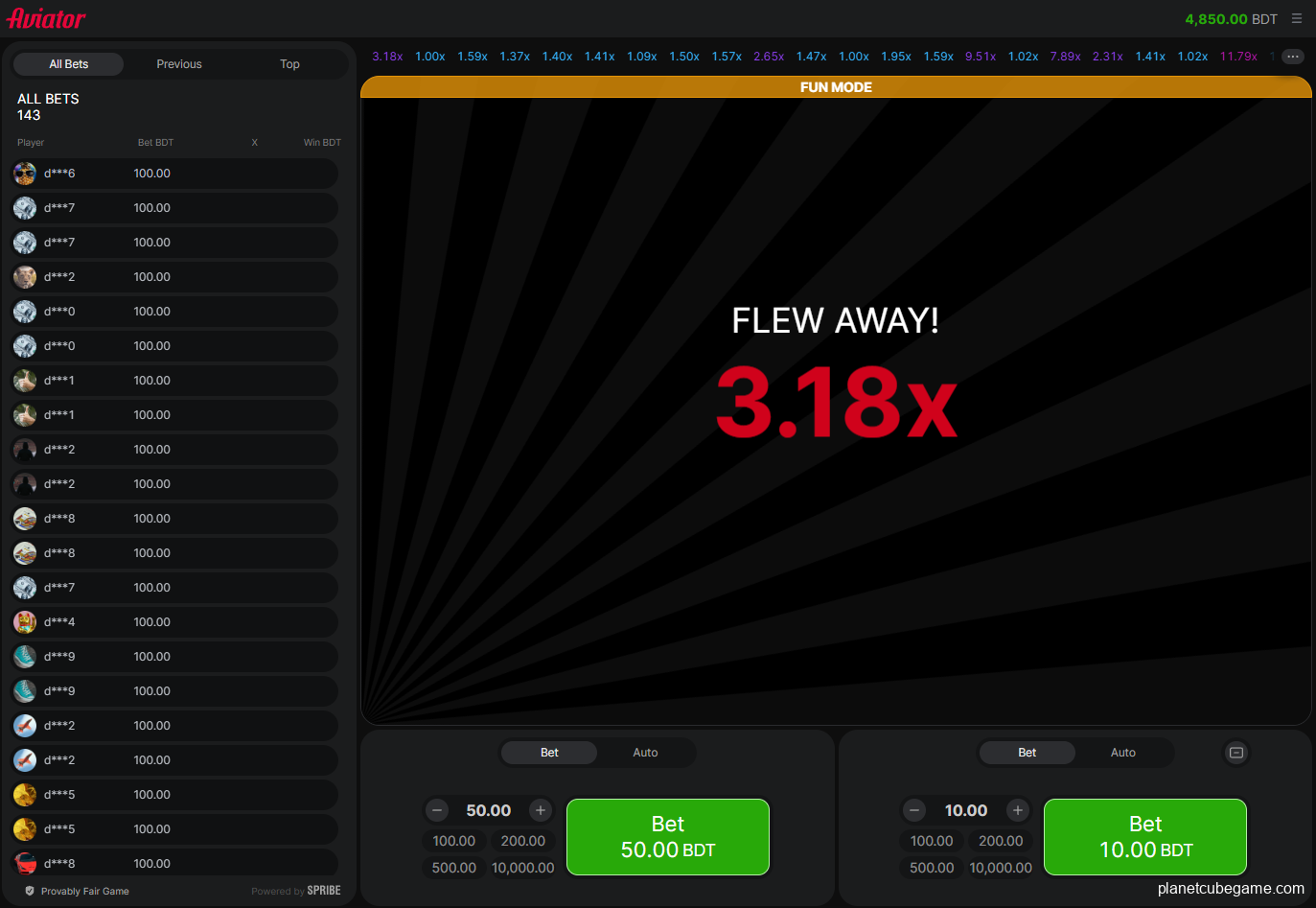Click the Aviator logo
Viewport: 1316px width, 908px height.
(x=46, y=18)
